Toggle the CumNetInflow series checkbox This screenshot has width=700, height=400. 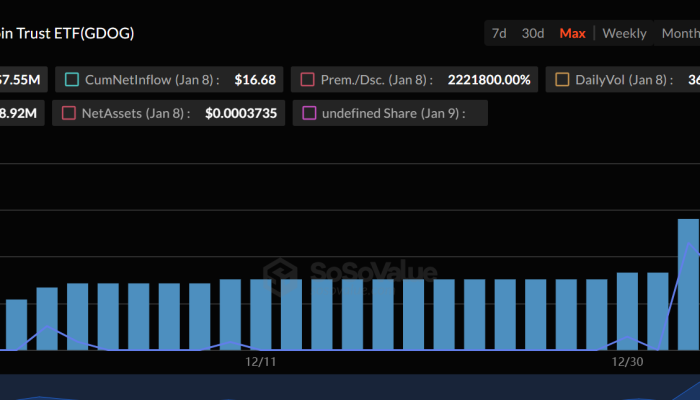click(x=72, y=79)
